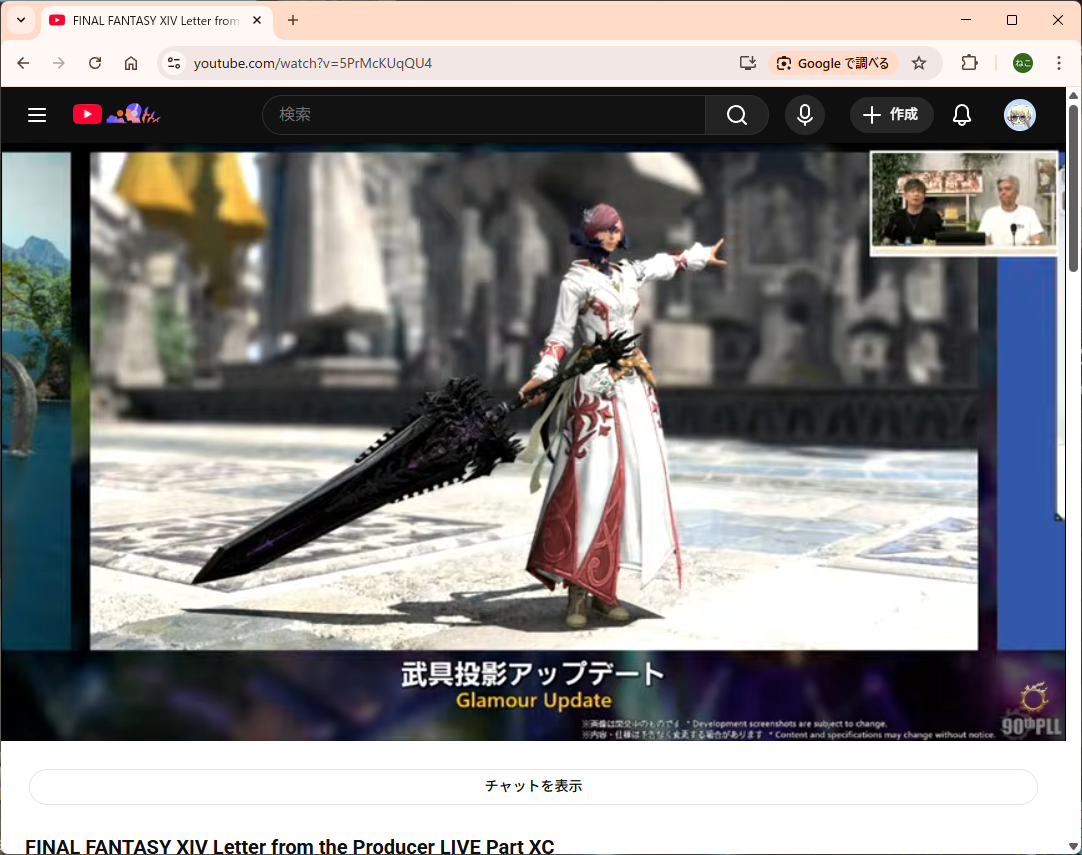Image resolution: width=1082 pixels, height=855 pixels.
Task: Click the magnifier search button
Action: tap(737, 115)
